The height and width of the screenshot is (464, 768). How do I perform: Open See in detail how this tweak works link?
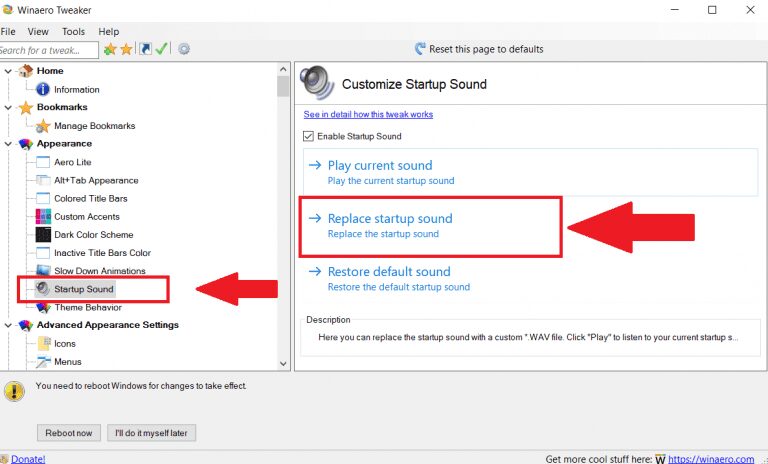[x=368, y=114]
